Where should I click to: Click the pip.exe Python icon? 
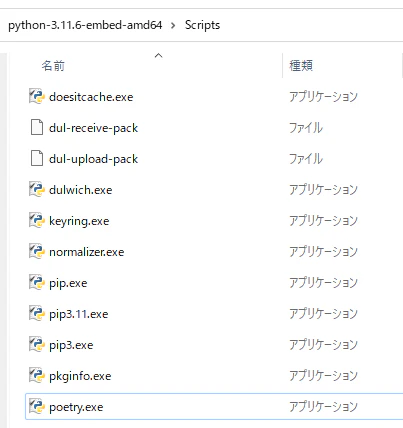click(37, 283)
